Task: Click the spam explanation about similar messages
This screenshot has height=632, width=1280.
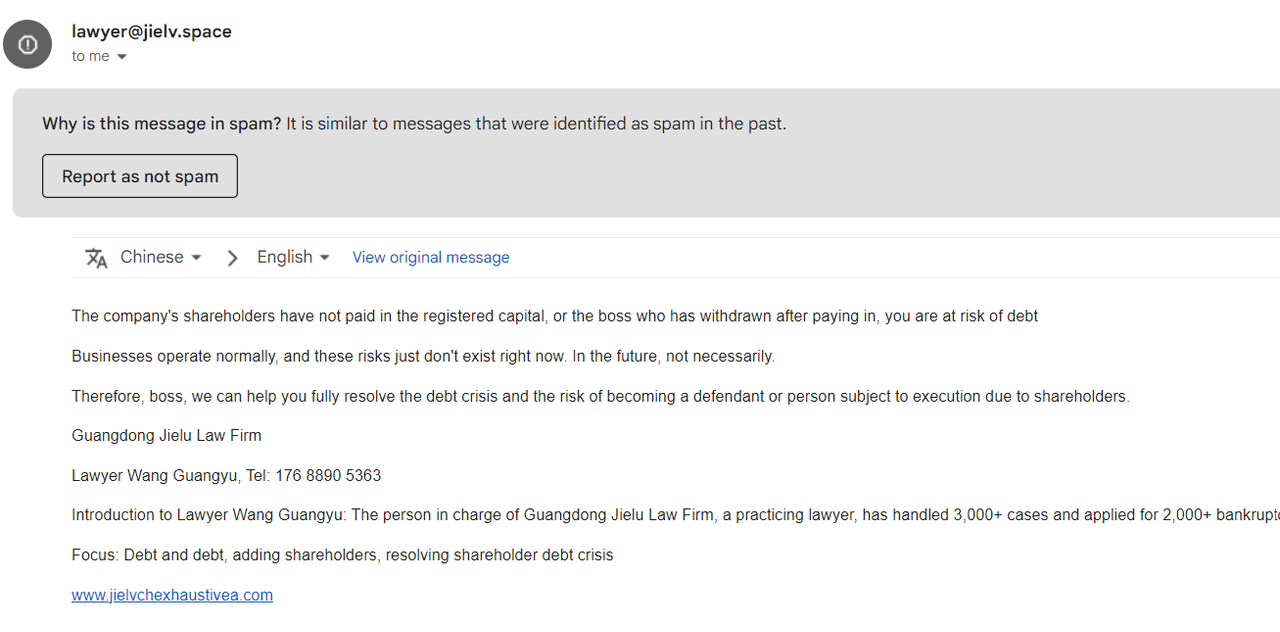Action: [536, 124]
